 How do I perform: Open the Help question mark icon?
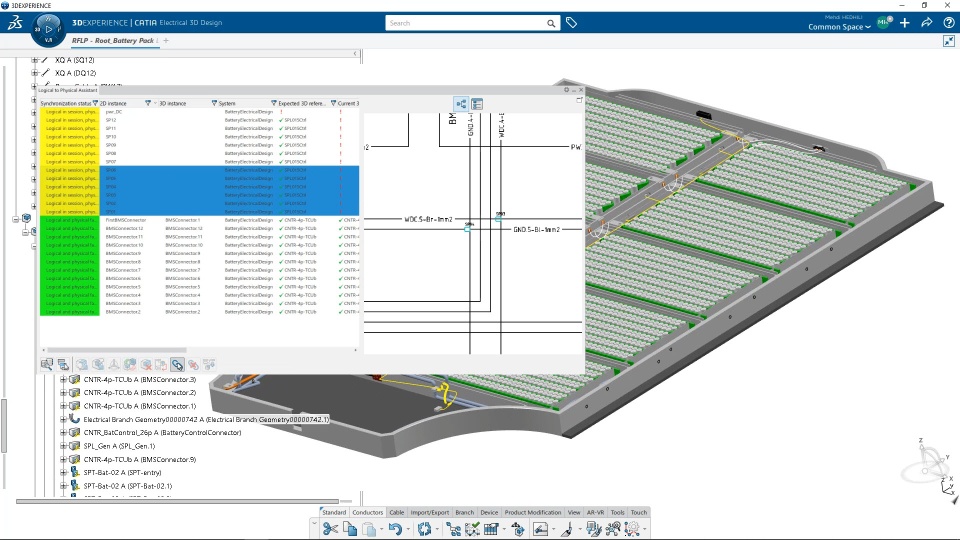949,23
